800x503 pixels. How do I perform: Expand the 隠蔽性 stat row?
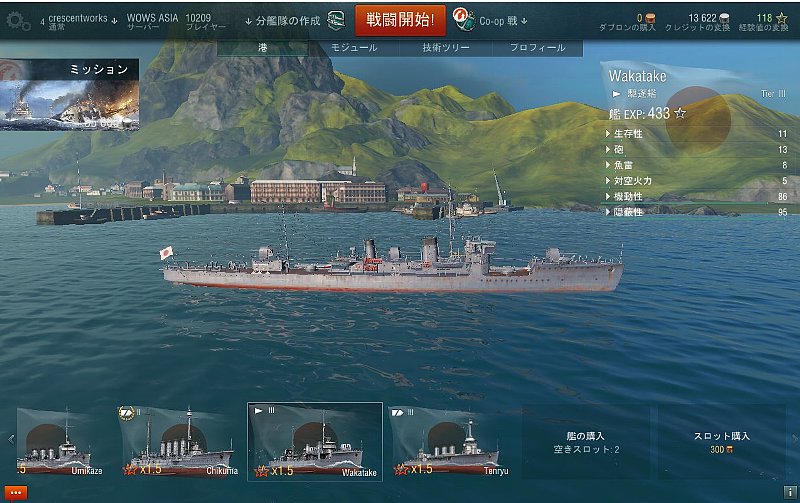696,212
